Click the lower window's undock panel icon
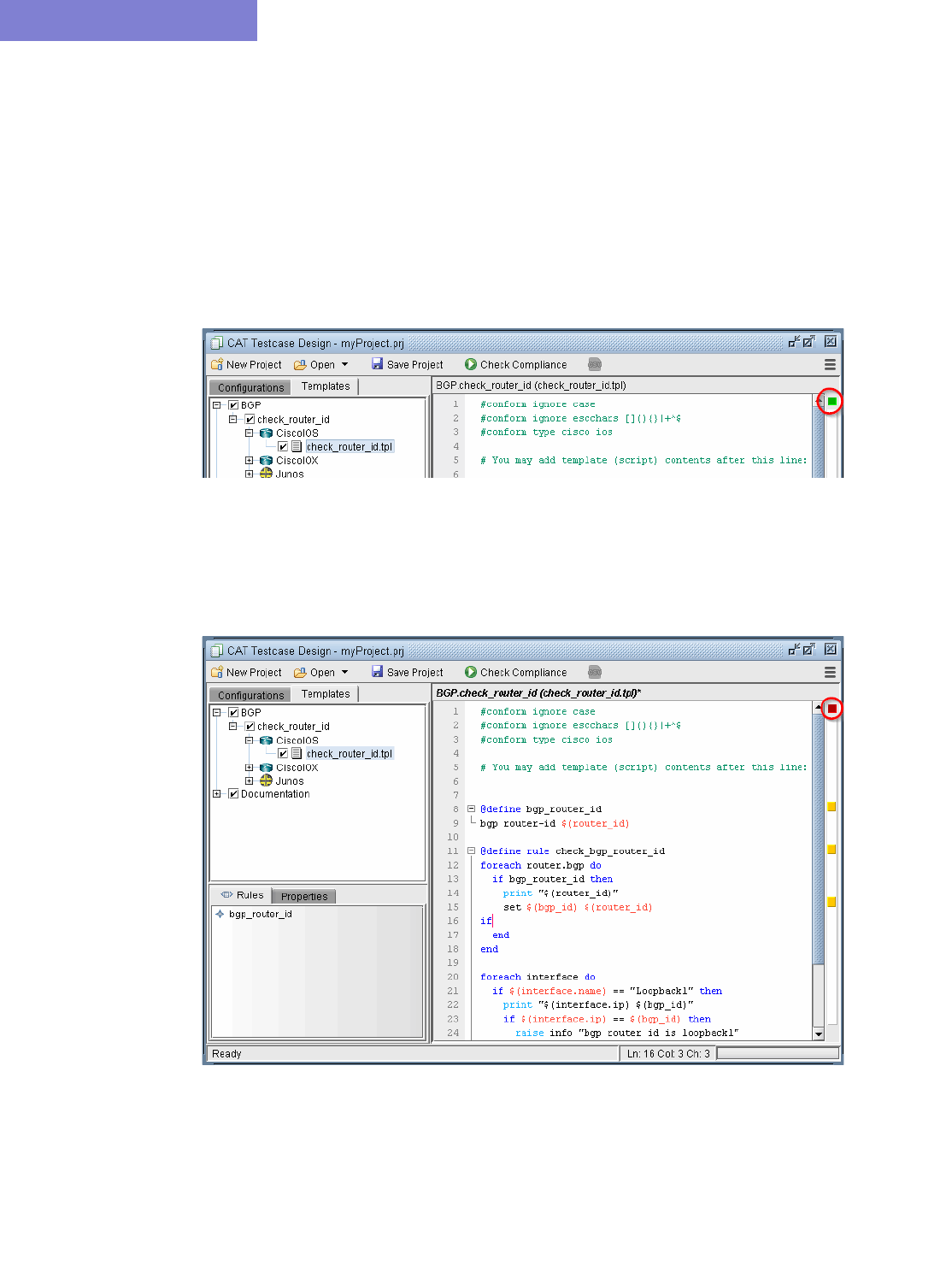Image resolution: width=952 pixels, height=1272 pixels. [794, 650]
